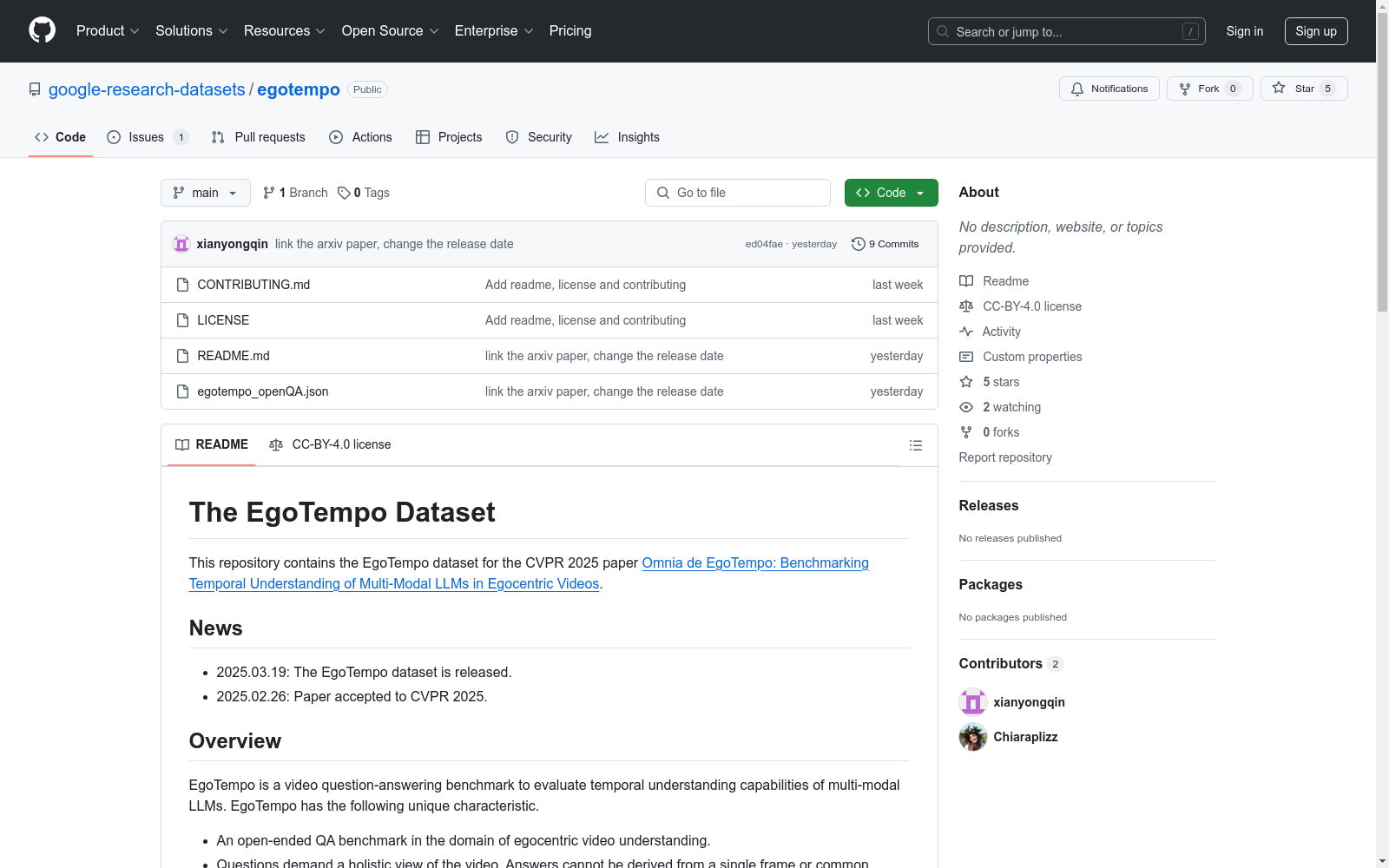Open the Actions tab

click(361, 137)
